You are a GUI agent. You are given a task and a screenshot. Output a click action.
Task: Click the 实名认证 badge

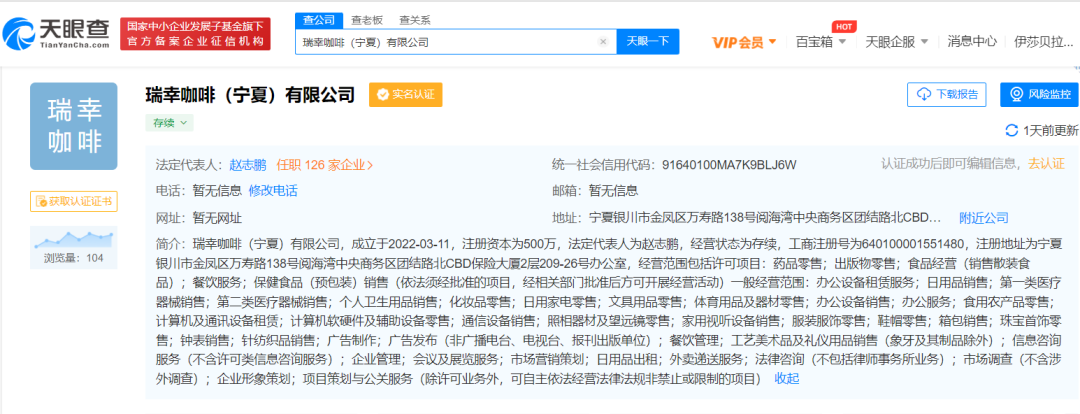(406, 95)
